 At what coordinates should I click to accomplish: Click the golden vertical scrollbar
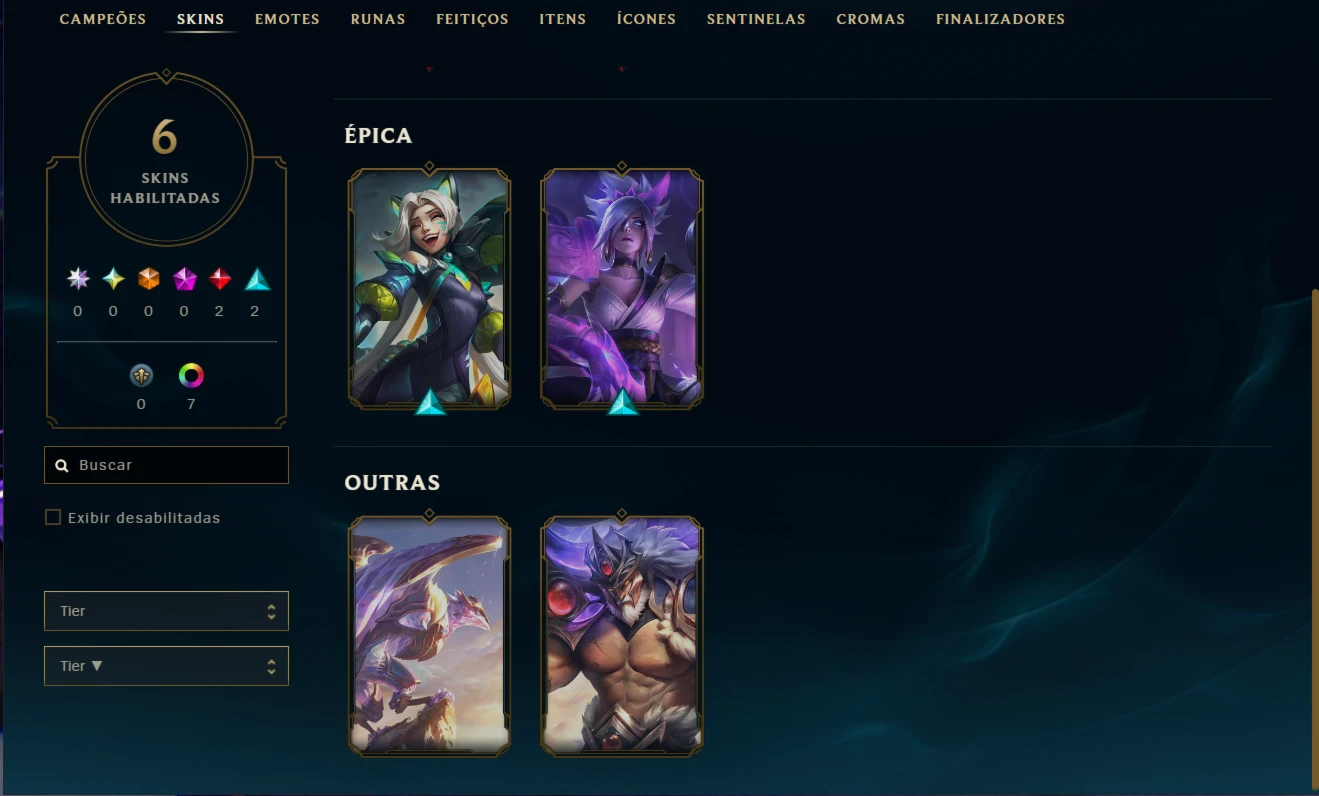click(x=1315, y=540)
